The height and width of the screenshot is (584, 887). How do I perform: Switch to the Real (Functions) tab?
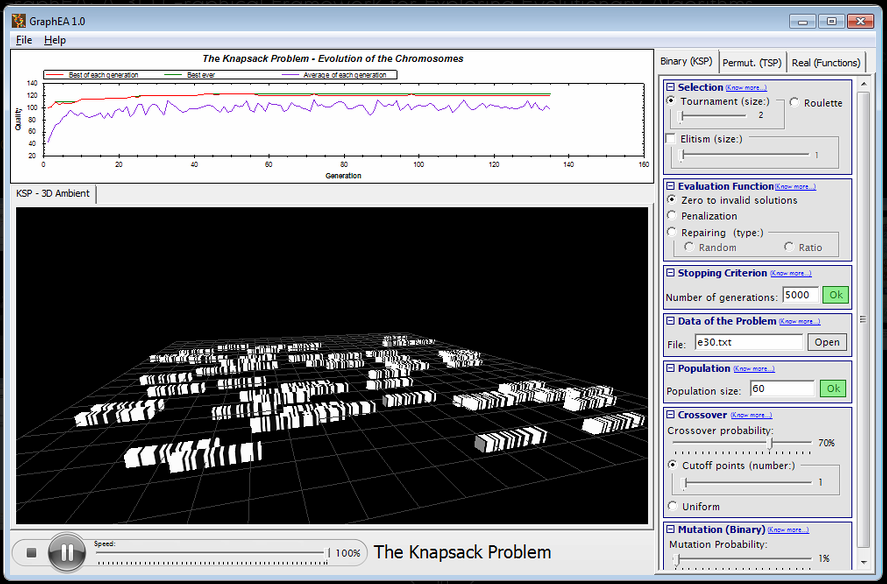coord(825,62)
